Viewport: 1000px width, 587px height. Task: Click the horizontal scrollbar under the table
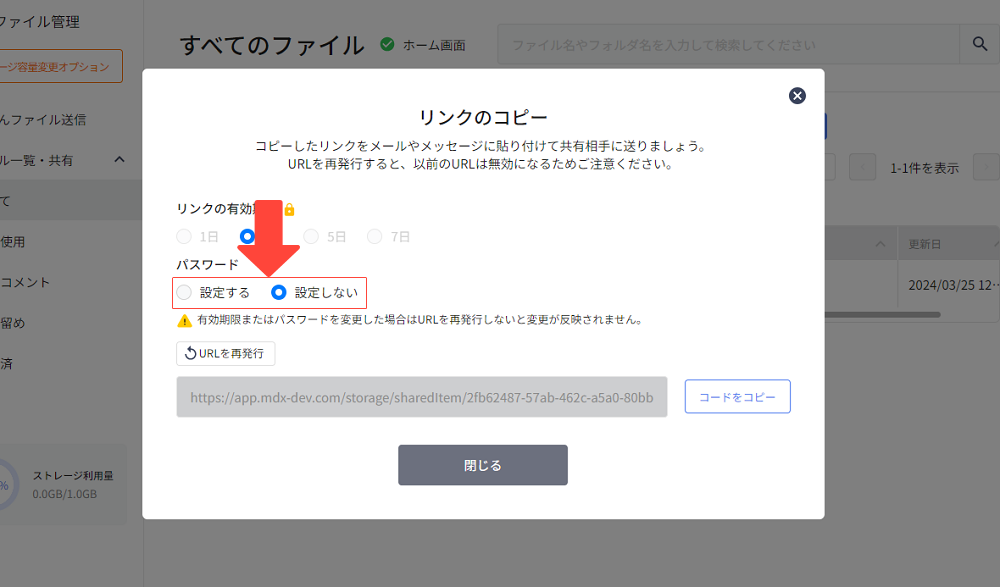(883, 315)
